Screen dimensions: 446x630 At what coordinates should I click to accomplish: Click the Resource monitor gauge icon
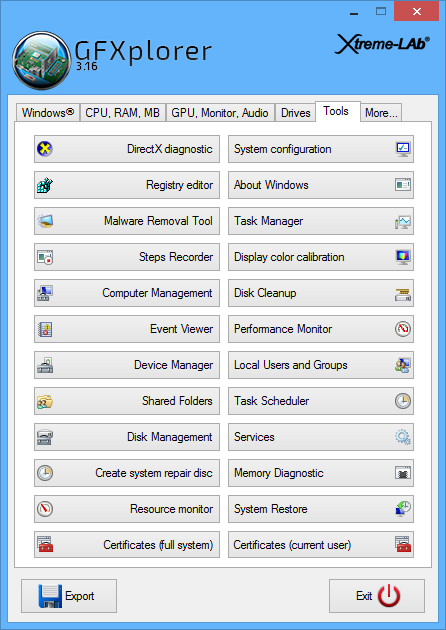(x=45, y=509)
